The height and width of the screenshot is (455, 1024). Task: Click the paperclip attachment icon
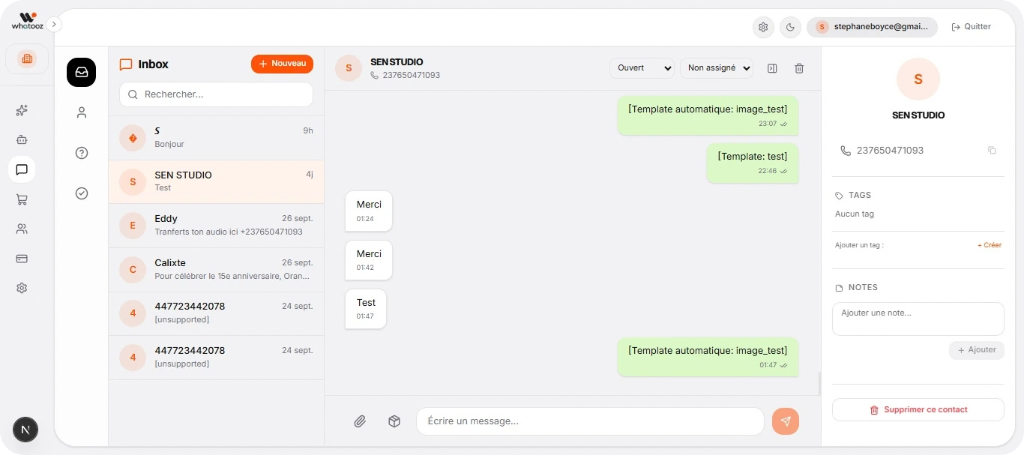click(360, 422)
